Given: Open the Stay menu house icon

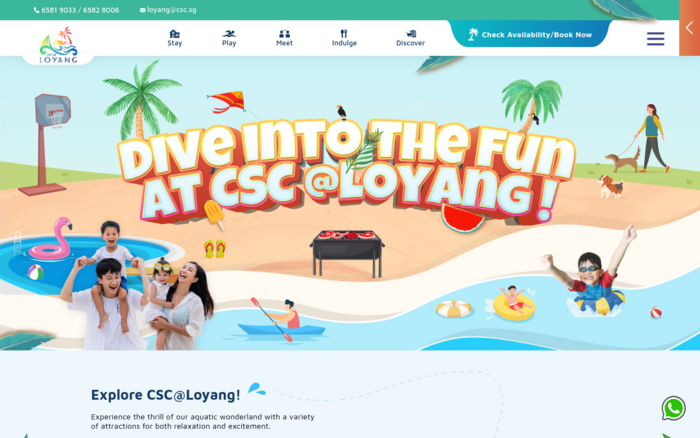Looking at the screenshot, I should pyautogui.click(x=175, y=33).
